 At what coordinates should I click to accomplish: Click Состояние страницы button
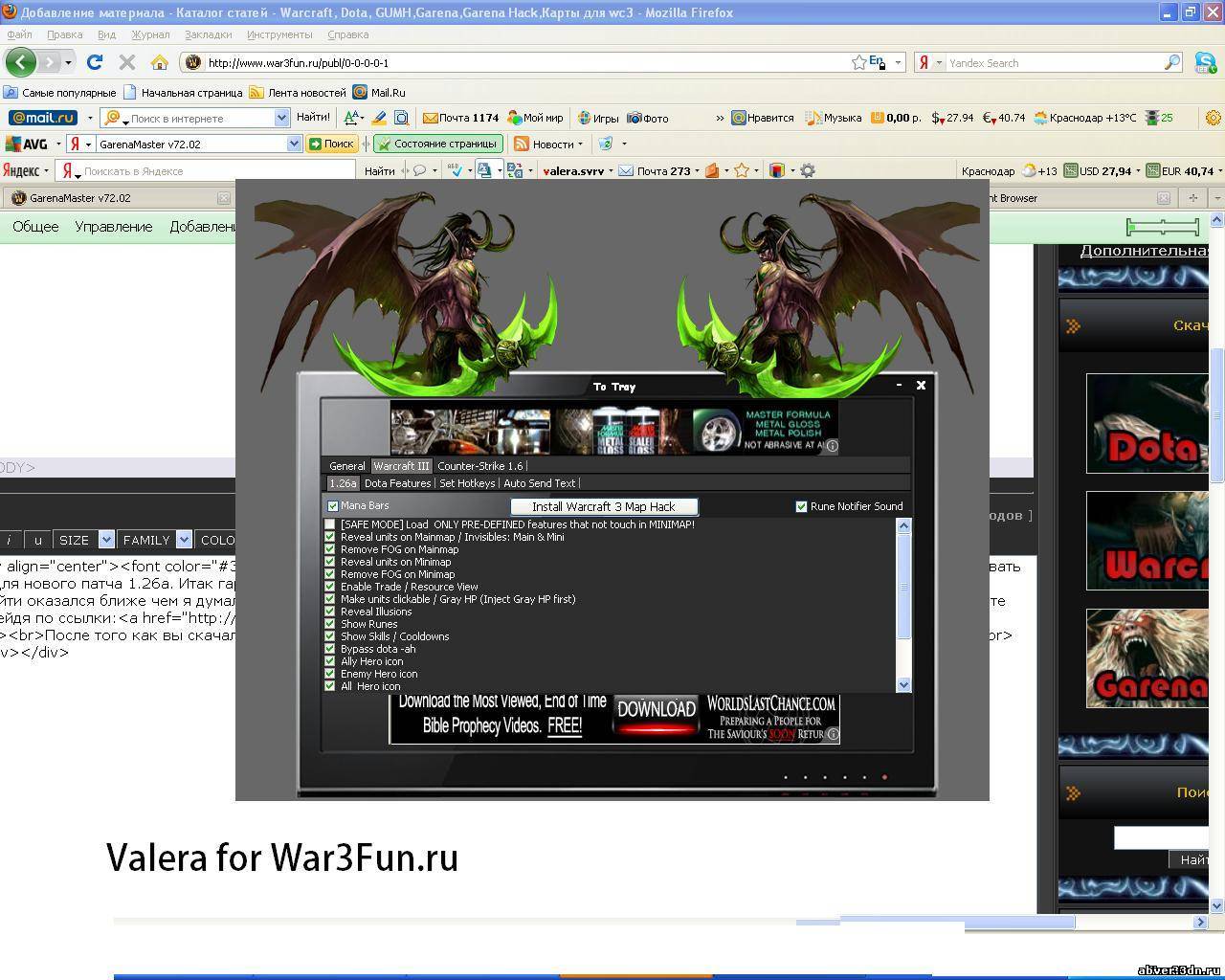(438, 144)
